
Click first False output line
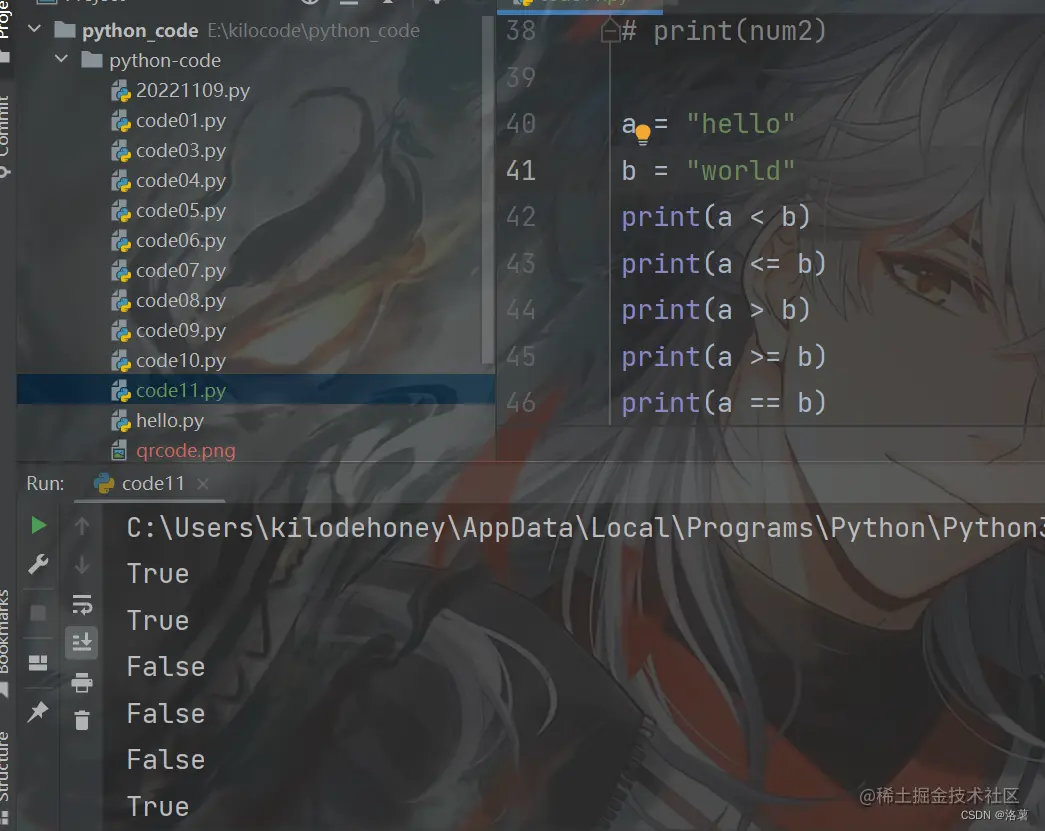(166, 666)
